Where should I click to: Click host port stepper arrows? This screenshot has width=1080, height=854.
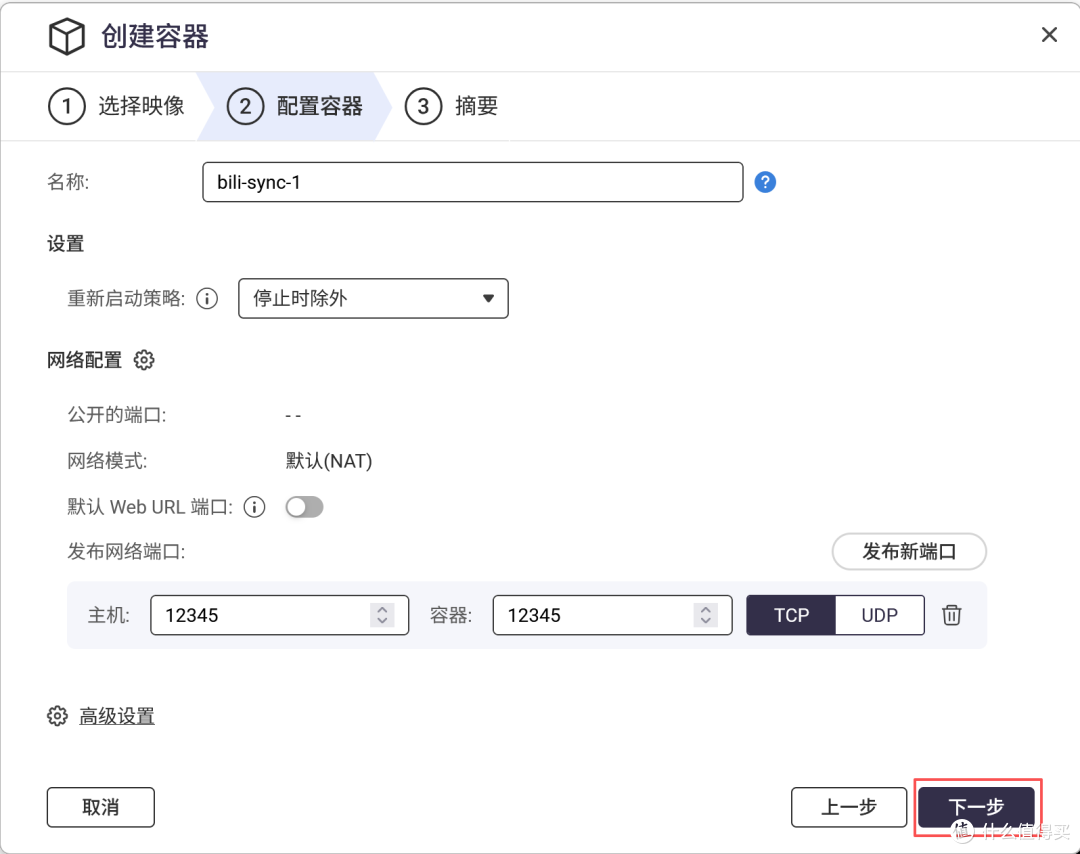(x=382, y=615)
